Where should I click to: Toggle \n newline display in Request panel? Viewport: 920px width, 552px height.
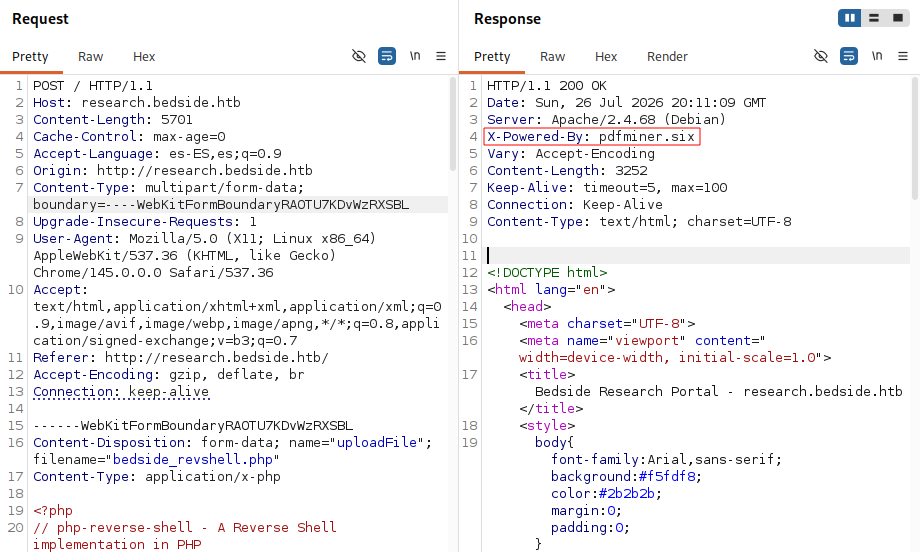pyautogui.click(x=415, y=56)
